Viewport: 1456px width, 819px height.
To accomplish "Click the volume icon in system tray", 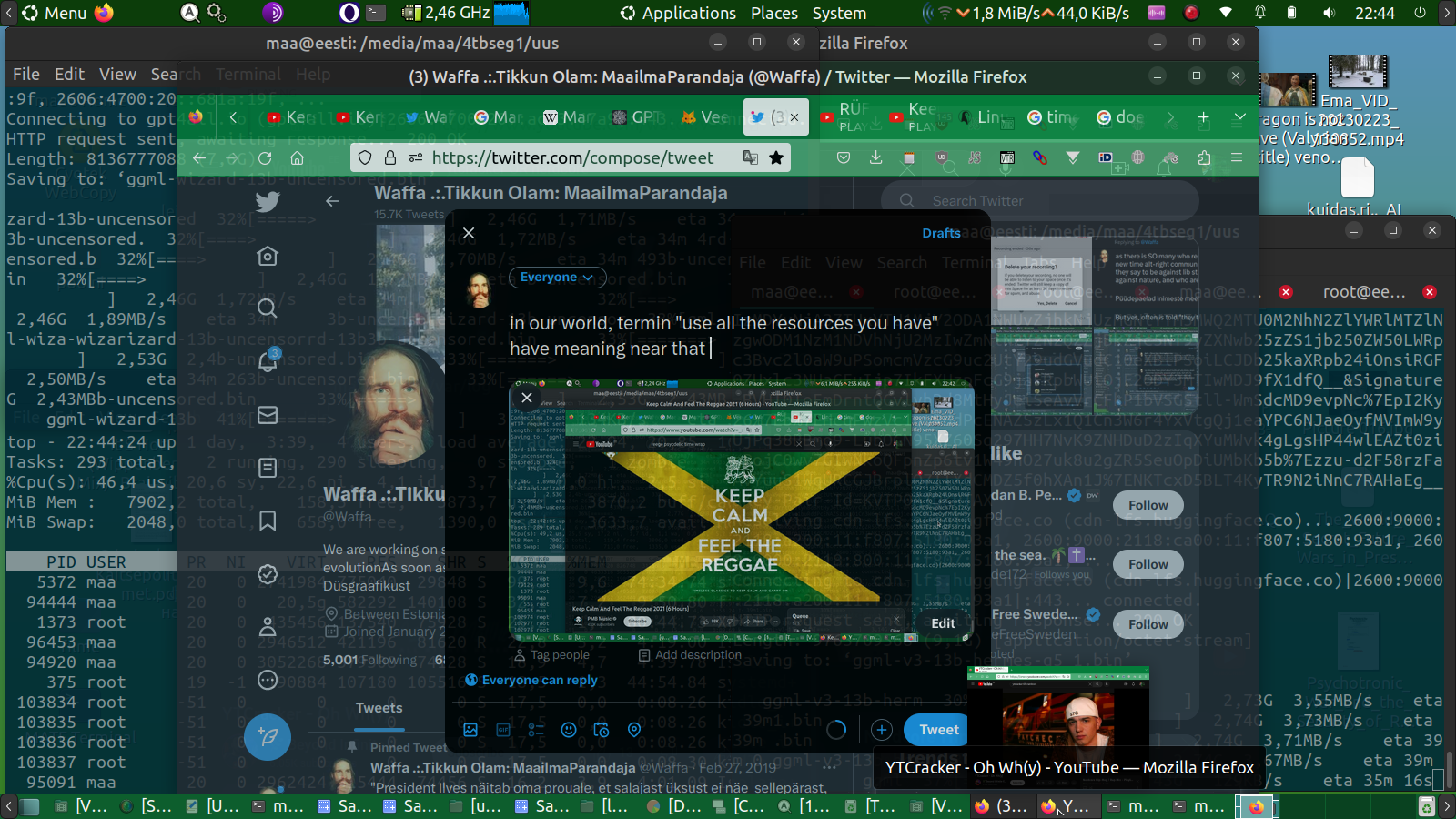I will 1330,14.
